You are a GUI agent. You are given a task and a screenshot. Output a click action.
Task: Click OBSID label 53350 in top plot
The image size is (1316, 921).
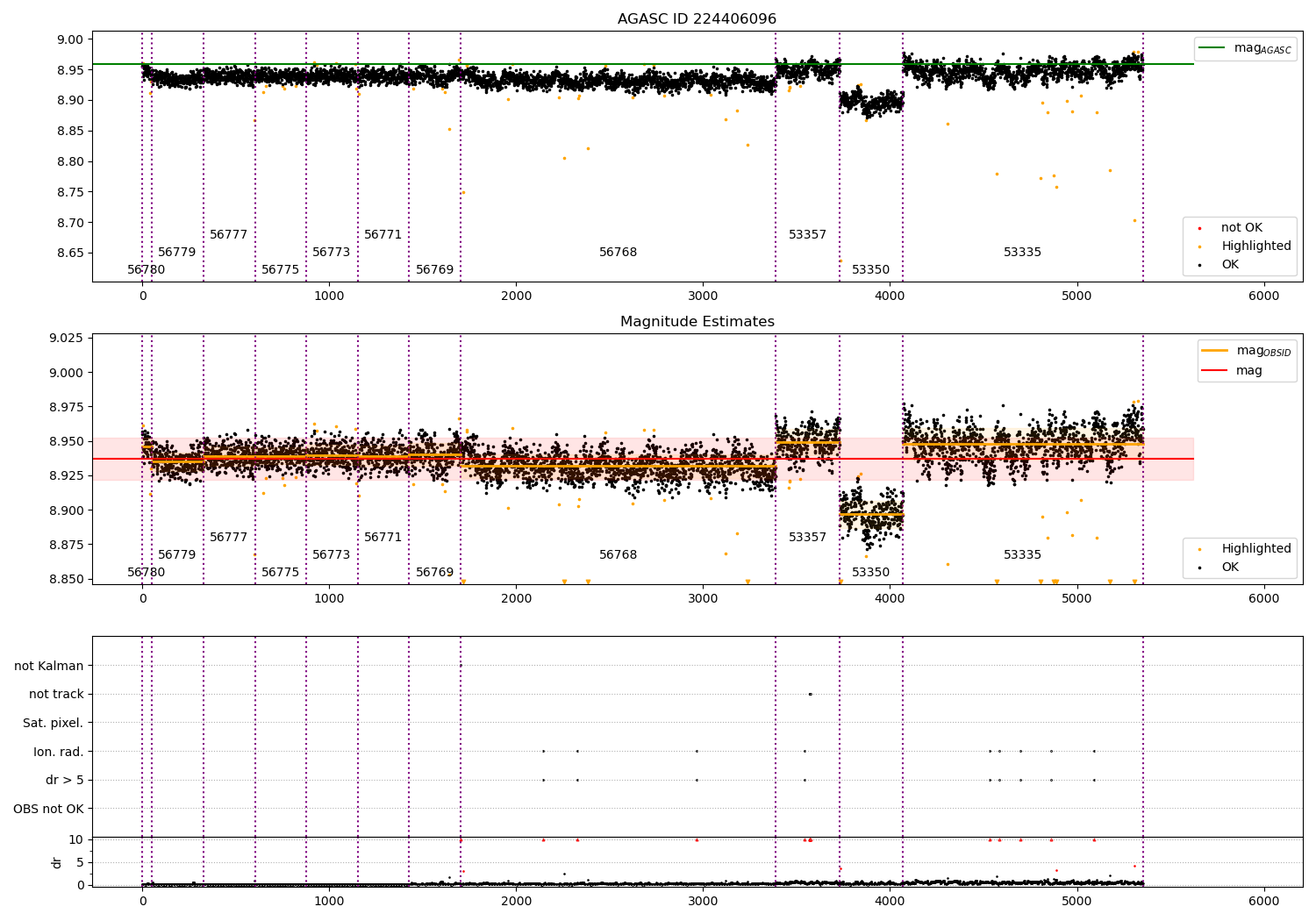coord(870,270)
